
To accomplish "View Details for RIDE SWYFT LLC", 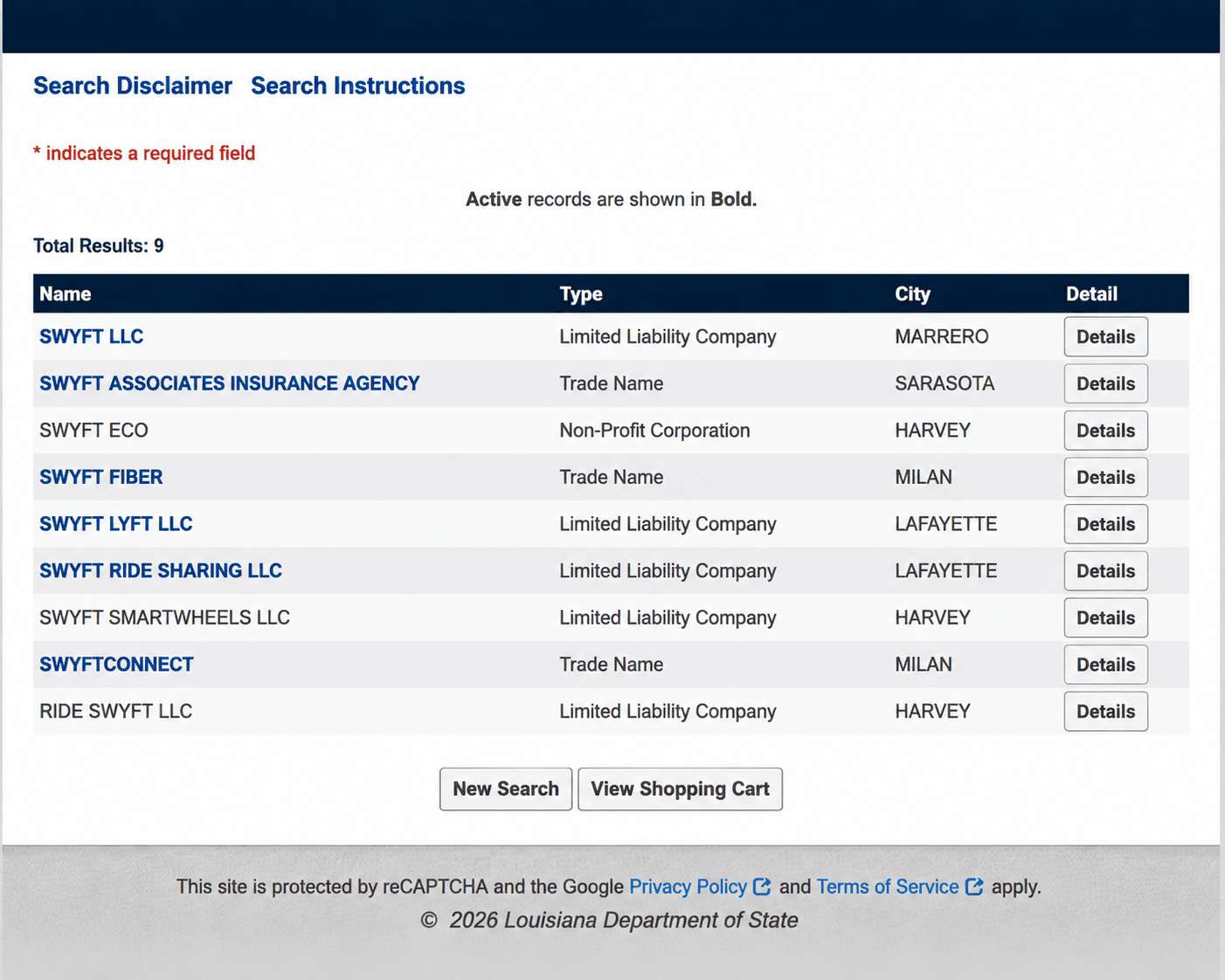I will pos(1105,711).
